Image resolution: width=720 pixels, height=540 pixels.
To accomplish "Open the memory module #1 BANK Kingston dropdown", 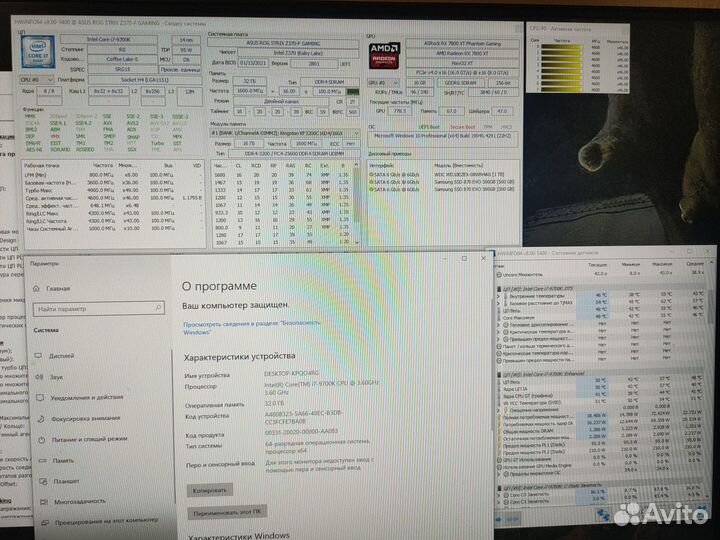I will 285,133.
